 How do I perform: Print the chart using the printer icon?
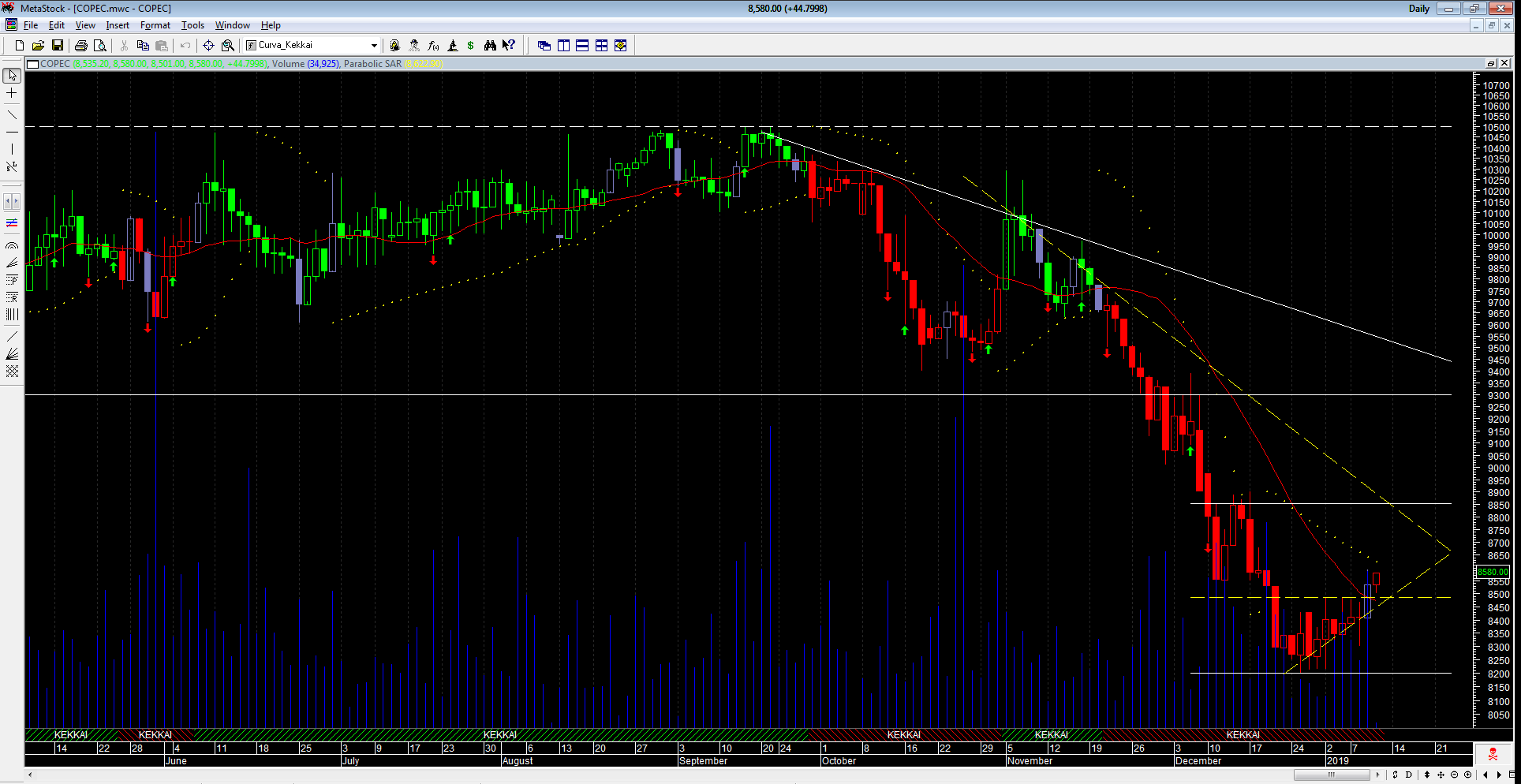click(x=80, y=46)
